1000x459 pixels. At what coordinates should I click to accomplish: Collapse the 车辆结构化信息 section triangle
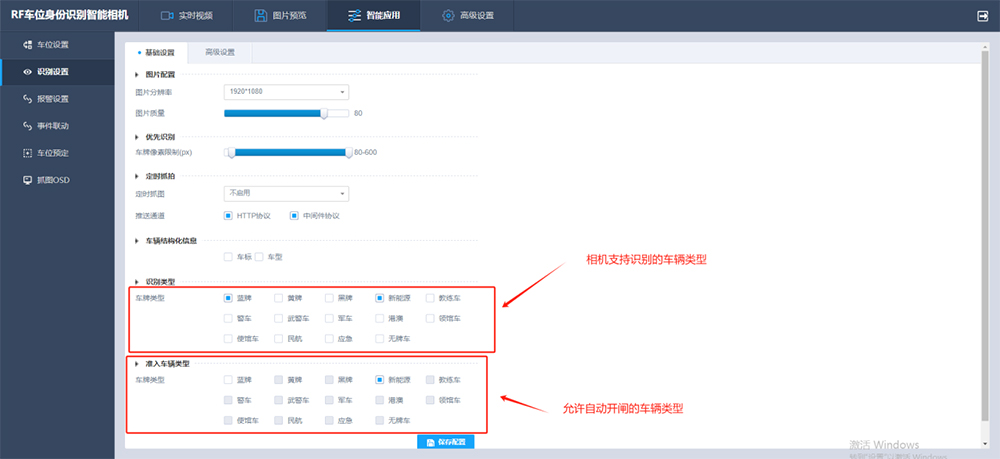tap(137, 241)
